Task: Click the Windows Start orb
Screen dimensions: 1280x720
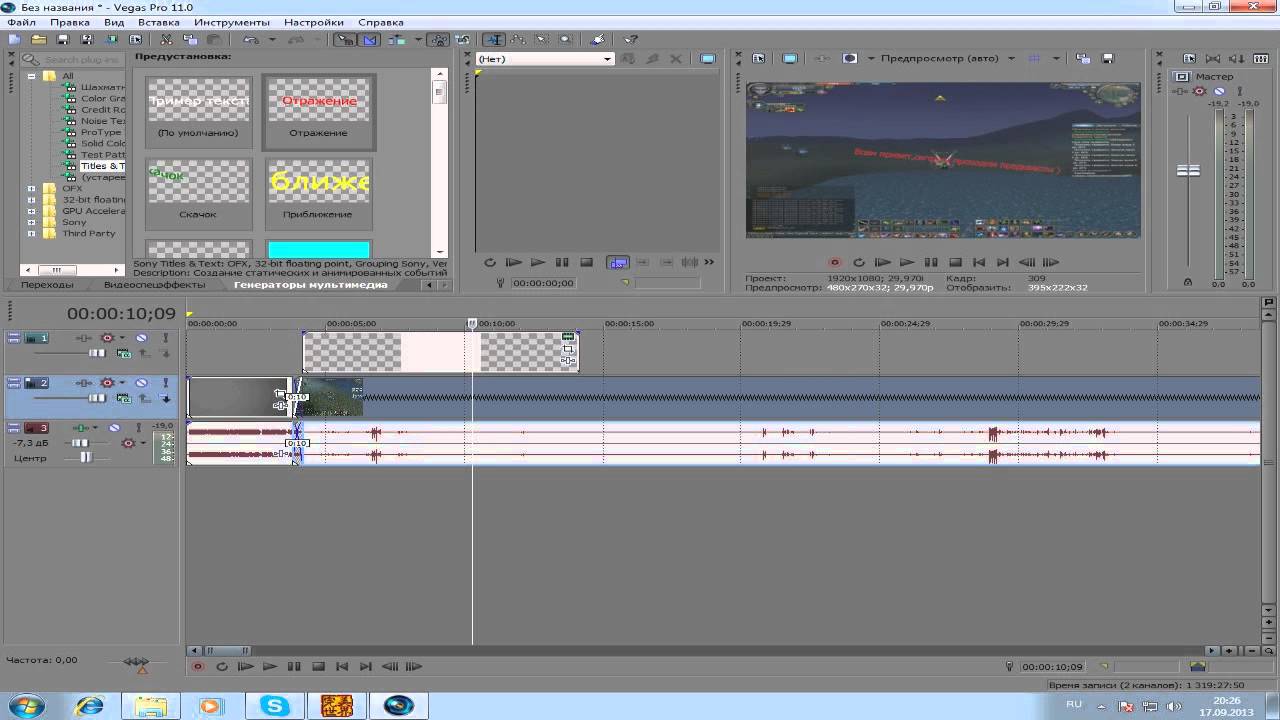Action: (x=27, y=706)
